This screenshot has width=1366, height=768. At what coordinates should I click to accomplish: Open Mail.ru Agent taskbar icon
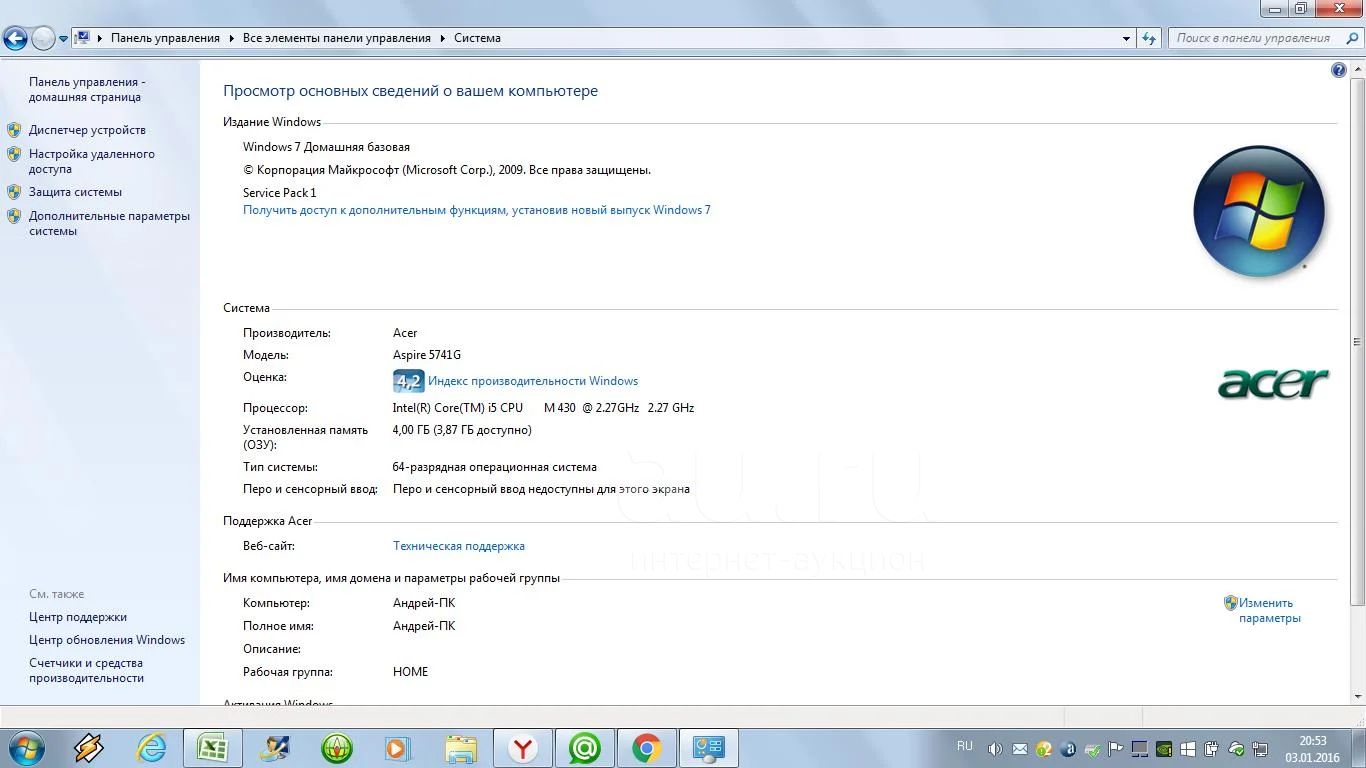pyautogui.click(x=584, y=748)
